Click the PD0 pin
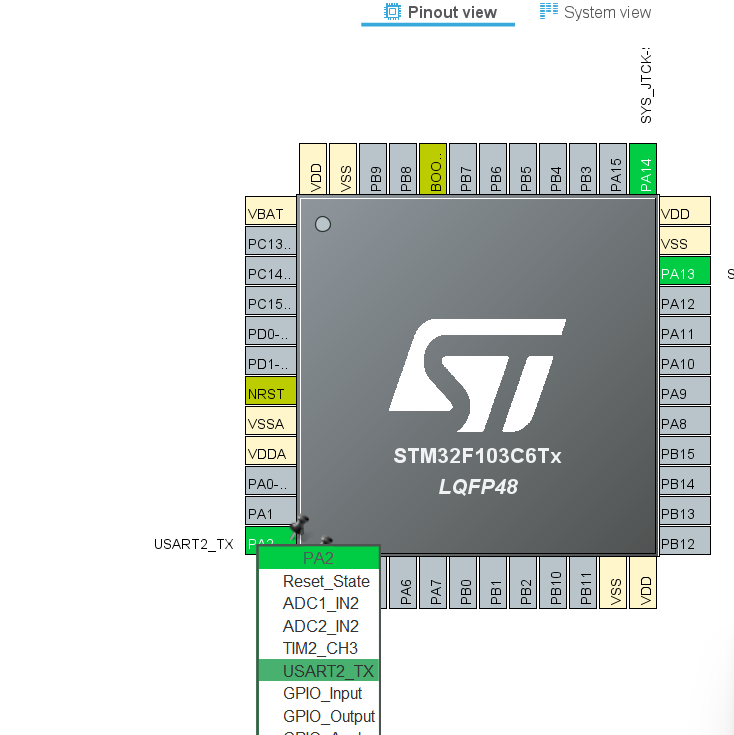 click(271, 330)
